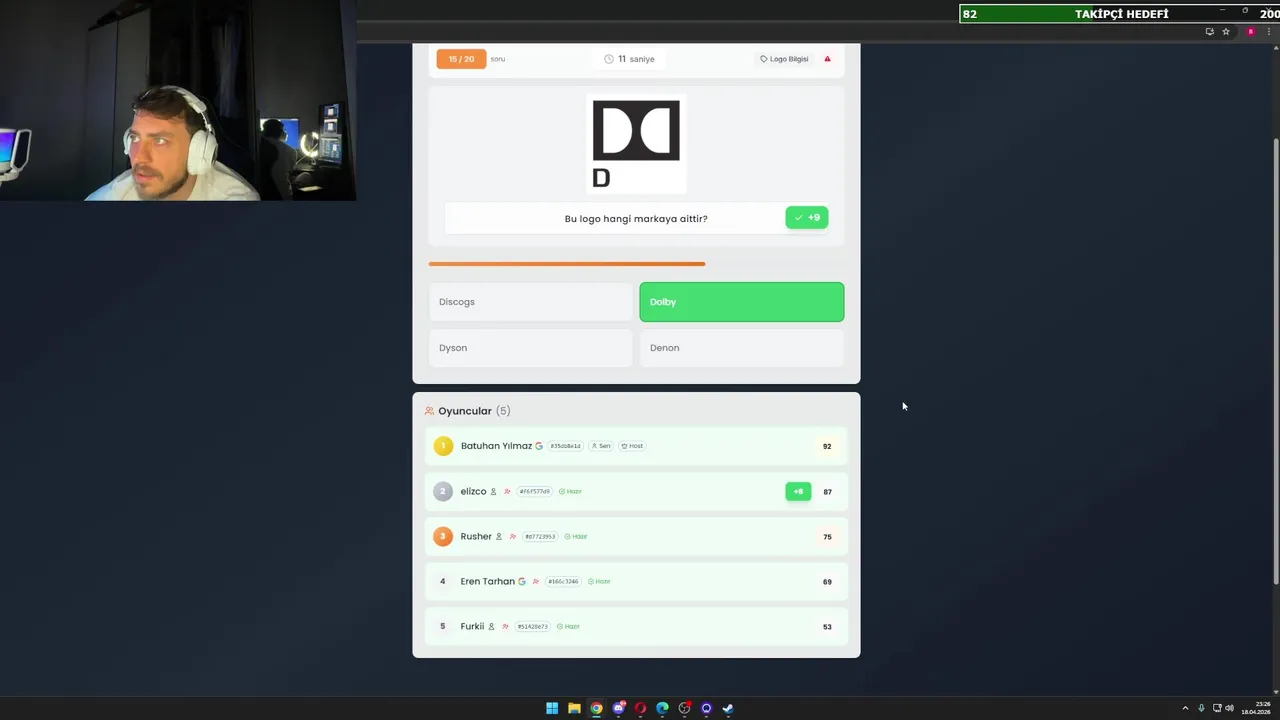
Task: Expand the system tray hidden icons chevron
Action: [1185, 708]
